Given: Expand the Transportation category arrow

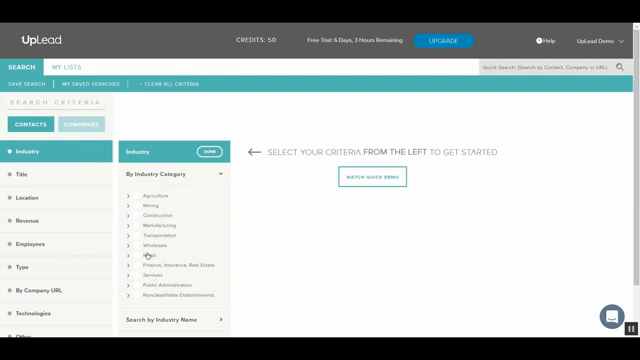Looking at the screenshot, I should click(x=128, y=236).
